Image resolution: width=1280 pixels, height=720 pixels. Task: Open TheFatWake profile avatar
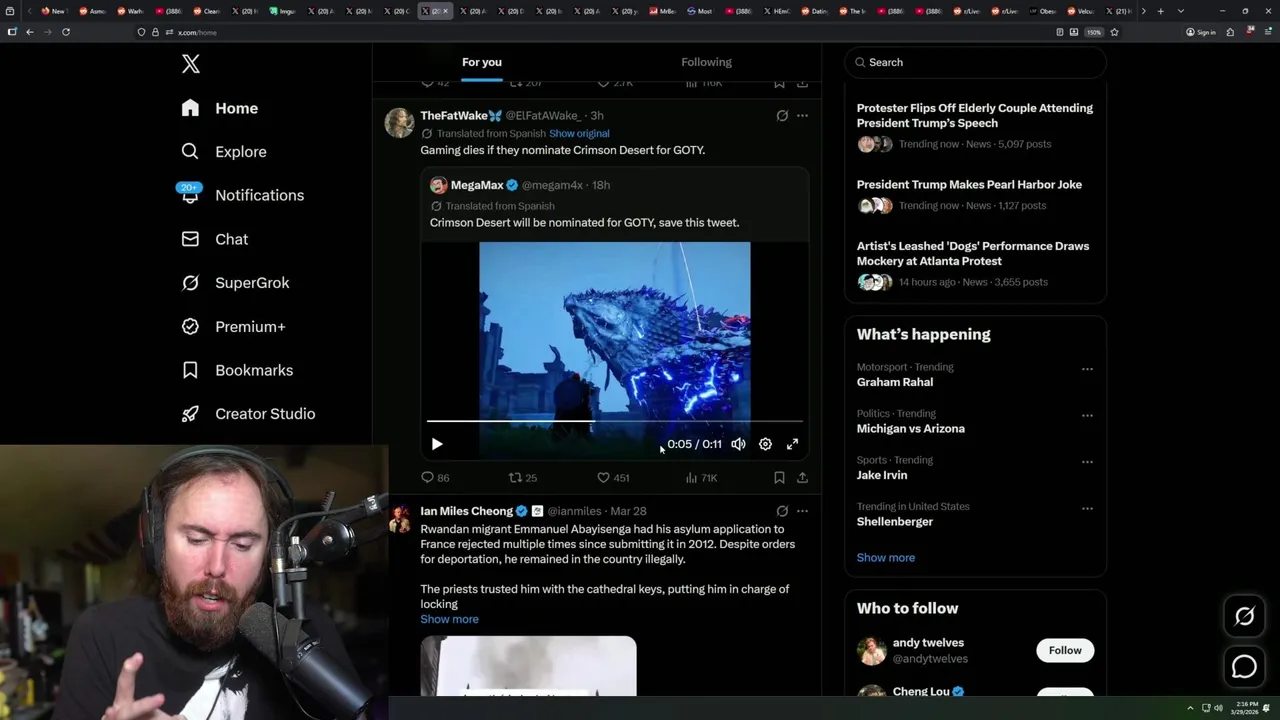click(x=400, y=123)
